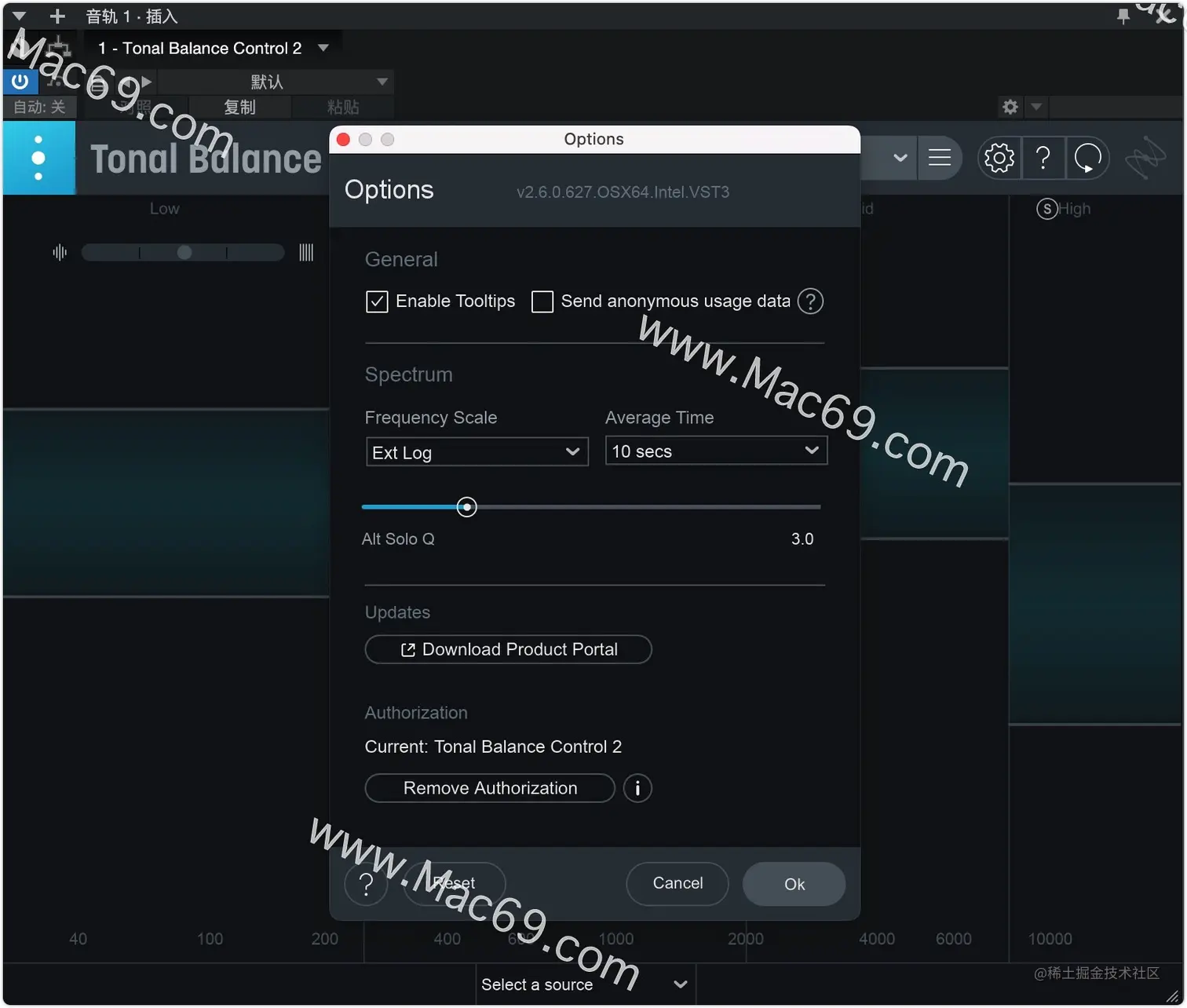Click the Alt Solo Q value 3.0

(802, 539)
